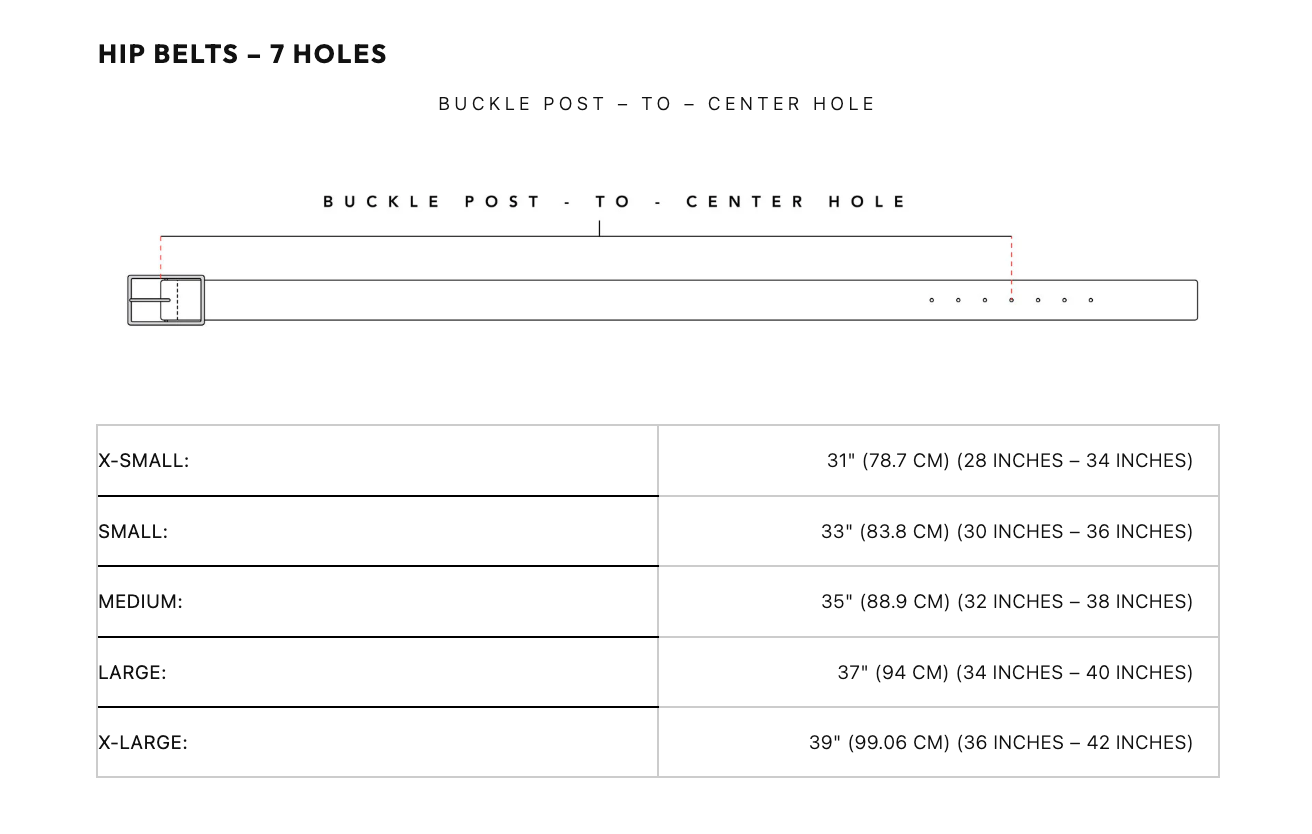
Task: Click the red dashed line at the buckle post
Action: click(161, 258)
